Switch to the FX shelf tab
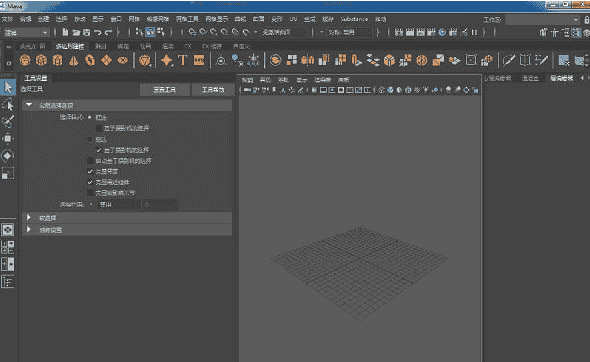This screenshot has width=590, height=362. [188, 46]
